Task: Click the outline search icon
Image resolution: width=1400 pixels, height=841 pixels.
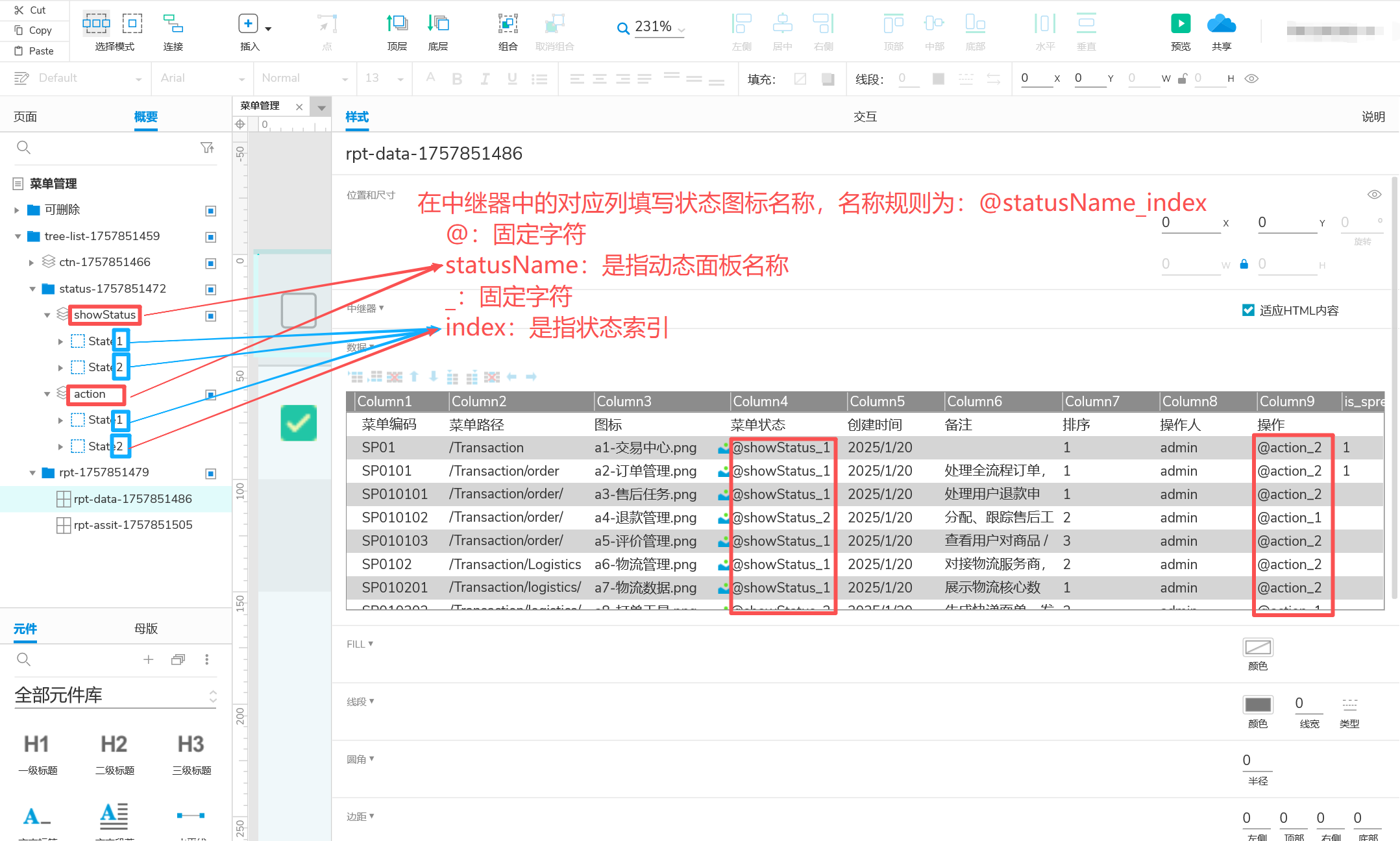Action: pos(23,148)
